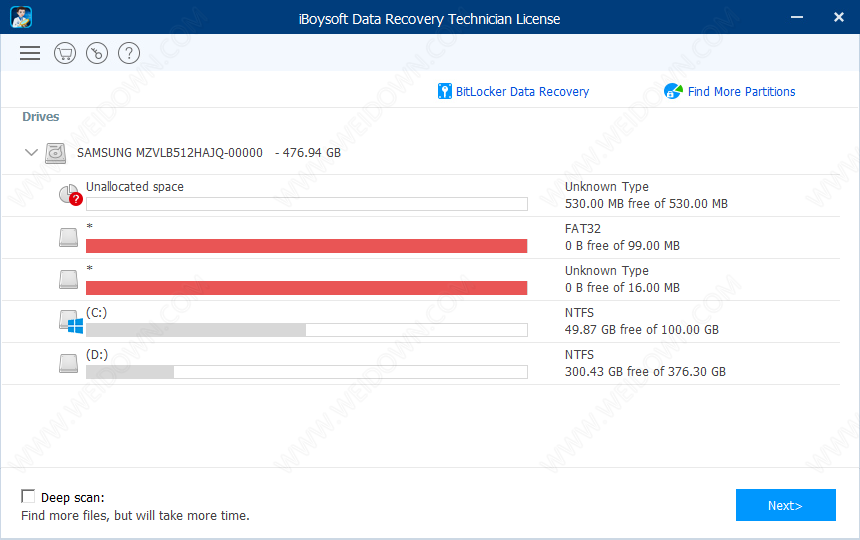Open the help question mark icon

coord(129,53)
